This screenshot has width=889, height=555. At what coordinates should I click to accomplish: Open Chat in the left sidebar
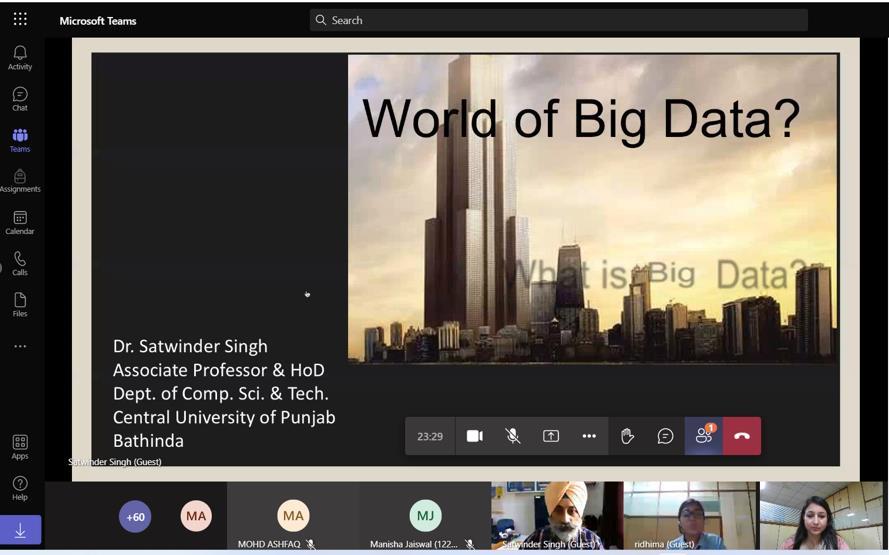pos(20,99)
